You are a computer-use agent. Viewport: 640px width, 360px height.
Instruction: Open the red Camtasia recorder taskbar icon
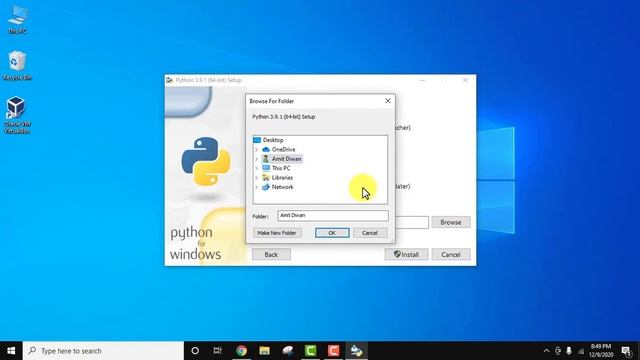tap(333, 351)
